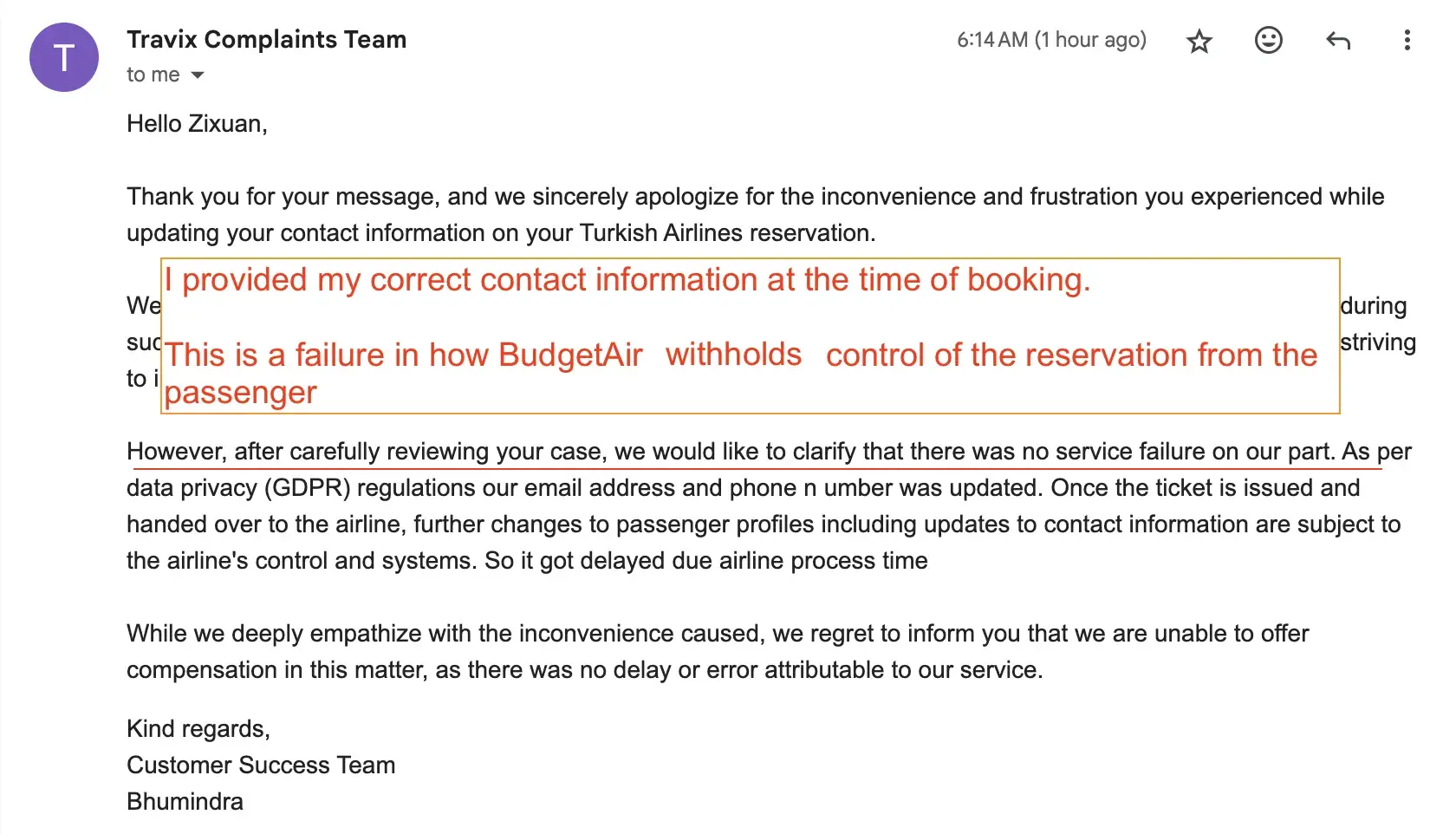Click the word 'passenger' in the red annotation
The image size is (1456, 834).
coord(240,393)
